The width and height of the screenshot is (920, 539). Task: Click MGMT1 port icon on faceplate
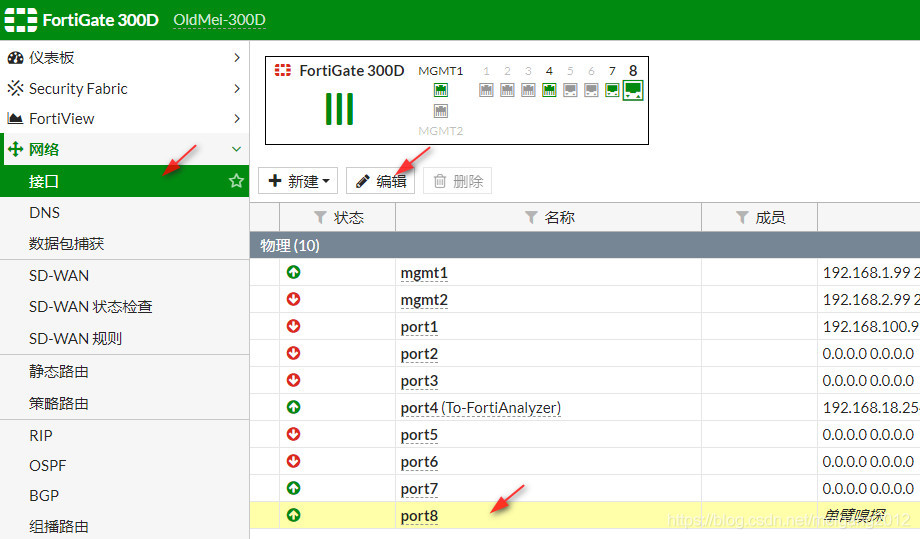tap(441, 90)
